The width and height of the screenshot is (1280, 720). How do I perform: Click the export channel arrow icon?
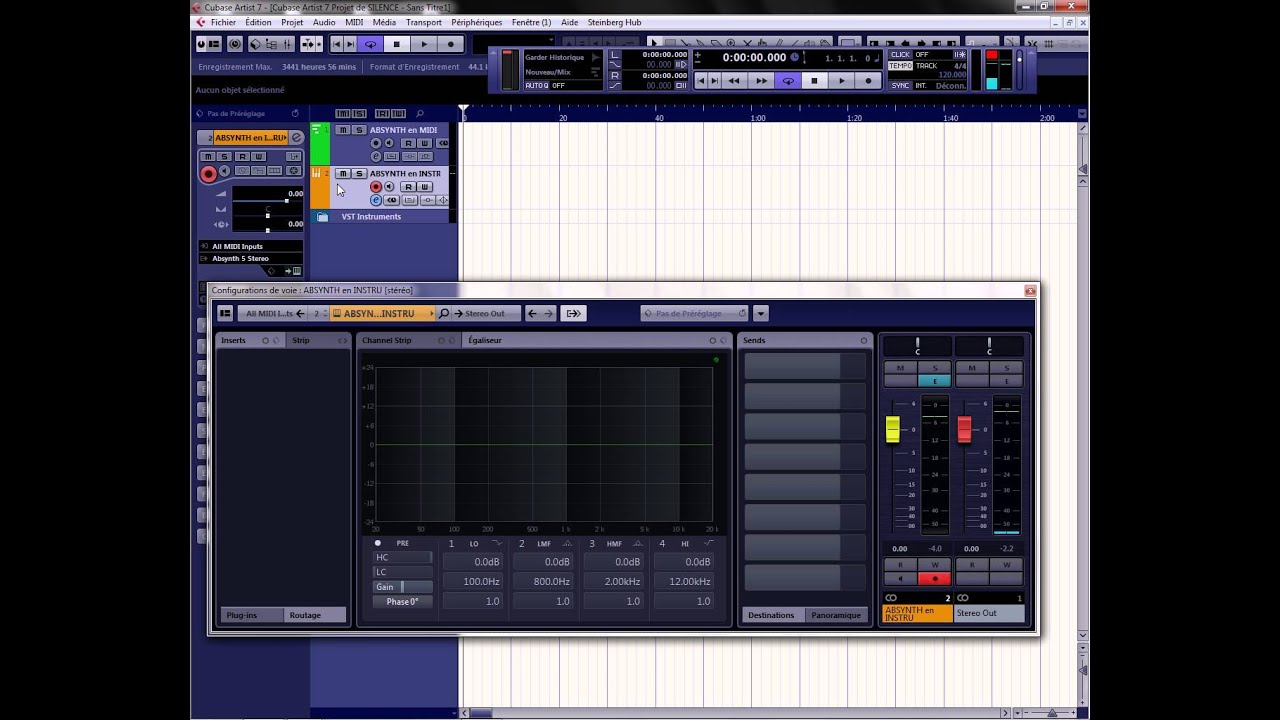(573, 314)
